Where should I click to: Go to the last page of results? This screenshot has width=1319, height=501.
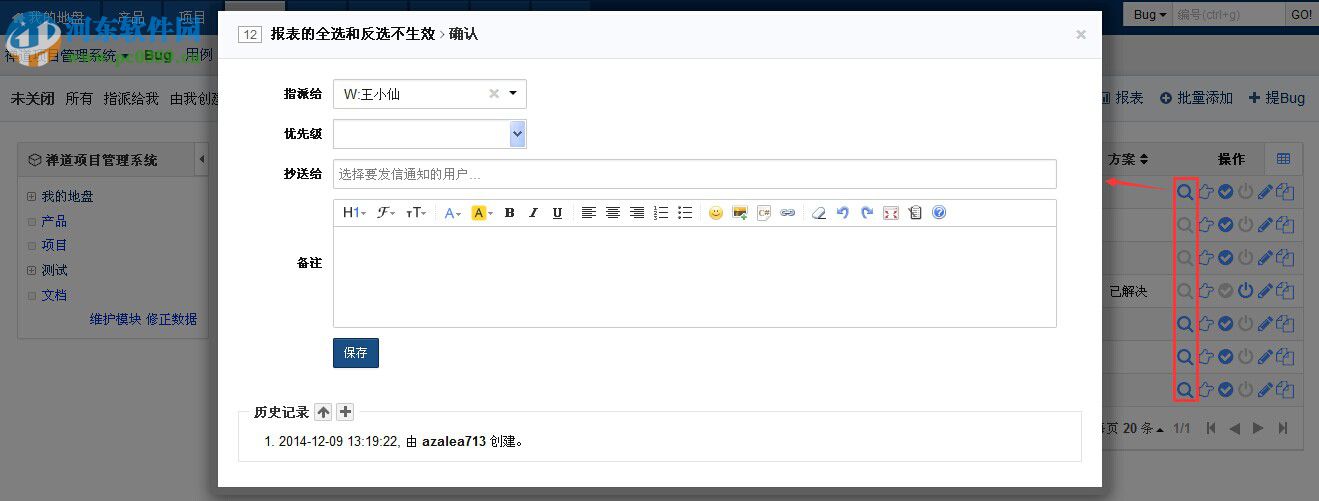coord(1283,428)
